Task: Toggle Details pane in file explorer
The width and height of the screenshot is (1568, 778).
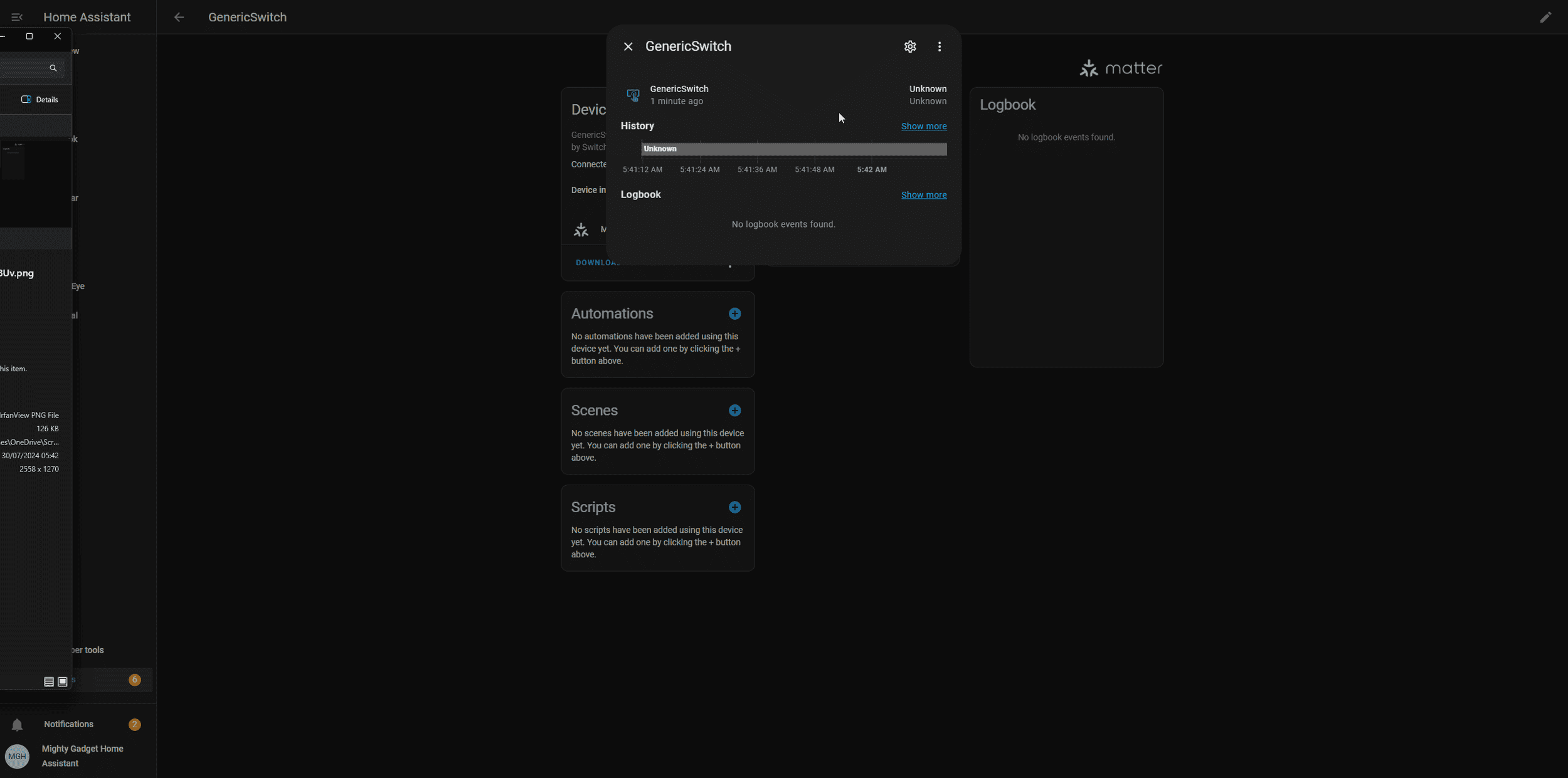Action: 40,100
